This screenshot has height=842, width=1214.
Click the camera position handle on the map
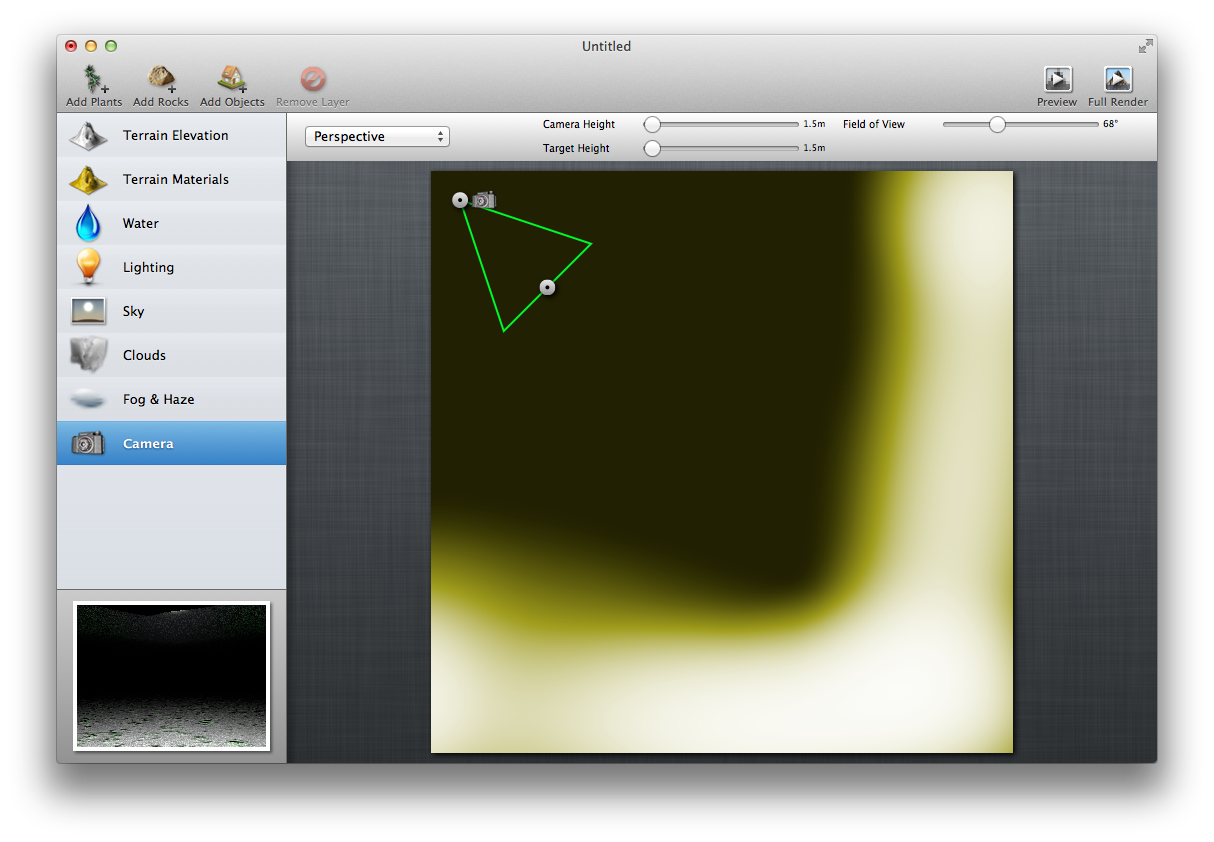pos(460,200)
